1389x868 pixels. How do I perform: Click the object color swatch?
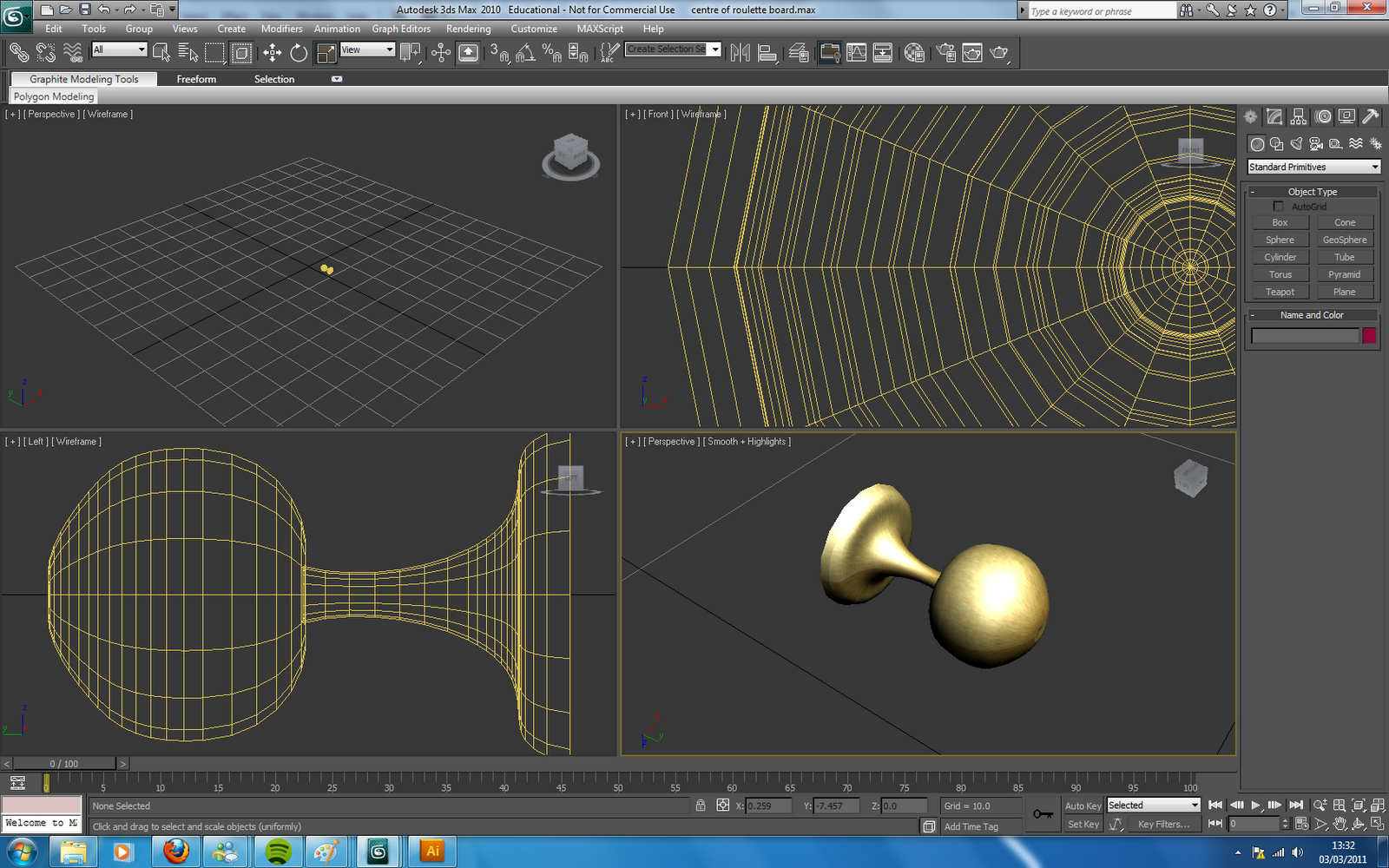[x=1369, y=335]
